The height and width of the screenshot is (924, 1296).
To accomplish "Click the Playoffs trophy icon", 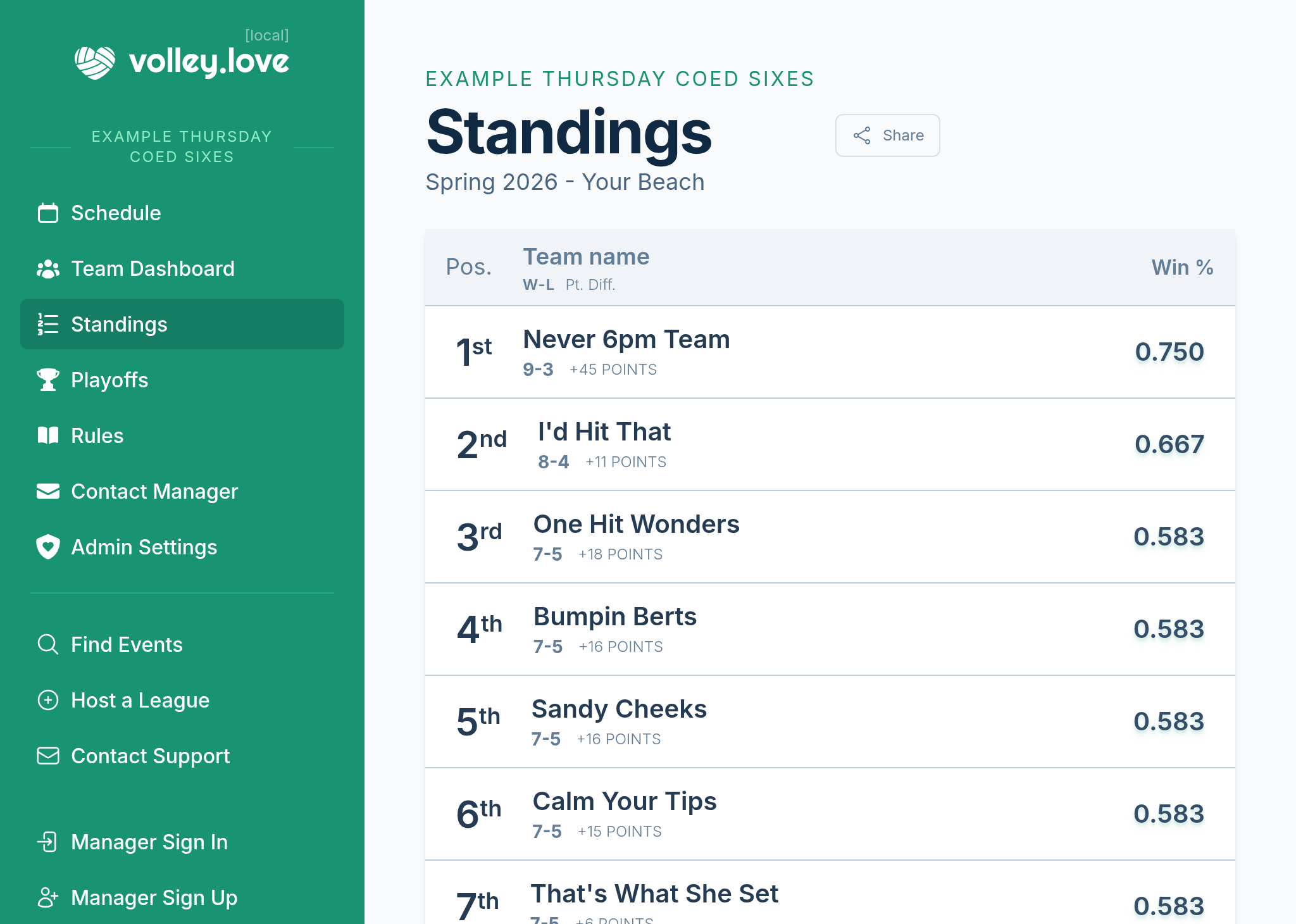I will click(48, 380).
